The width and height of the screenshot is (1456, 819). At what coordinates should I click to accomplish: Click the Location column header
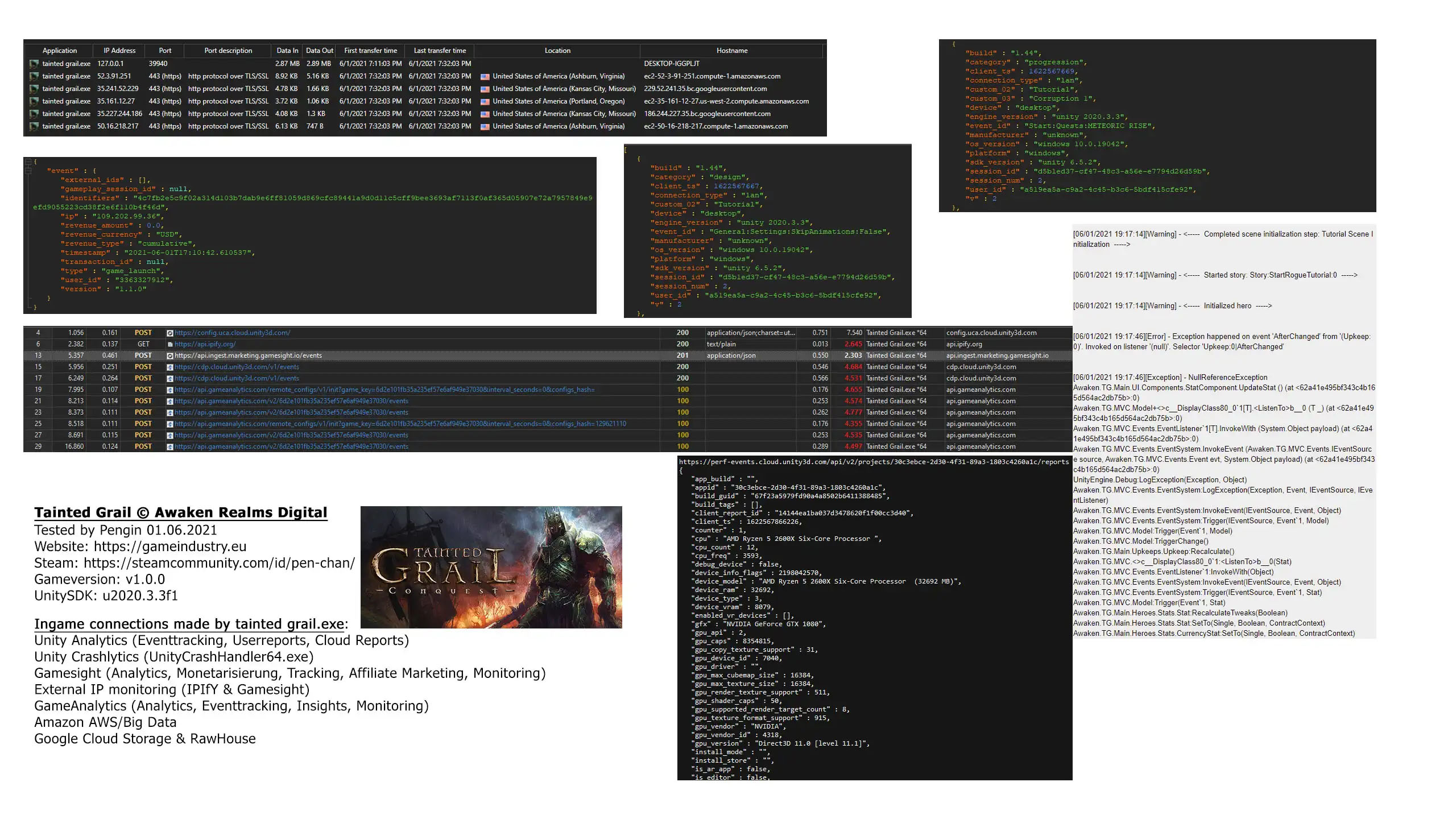[557, 51]
